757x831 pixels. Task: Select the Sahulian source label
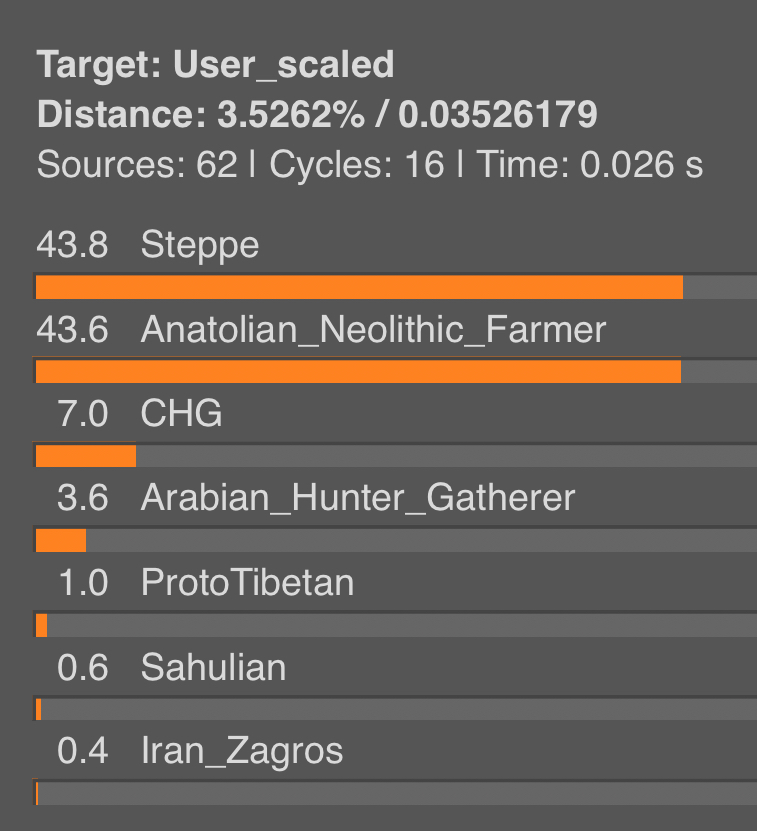tap(213, 667)
